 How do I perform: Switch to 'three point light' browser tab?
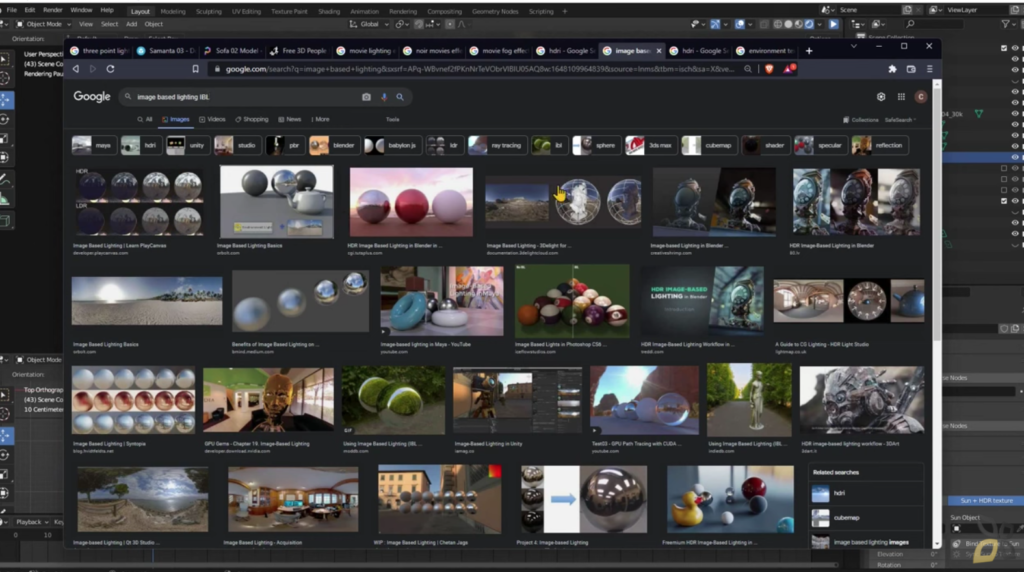99,51
